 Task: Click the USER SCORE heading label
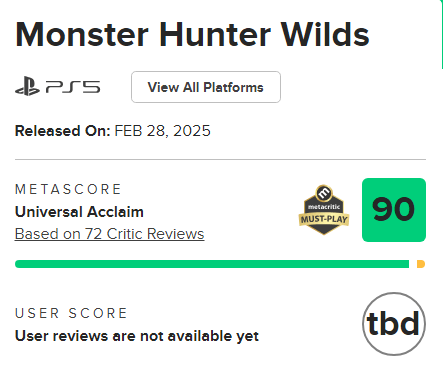(x=71, y=313)
